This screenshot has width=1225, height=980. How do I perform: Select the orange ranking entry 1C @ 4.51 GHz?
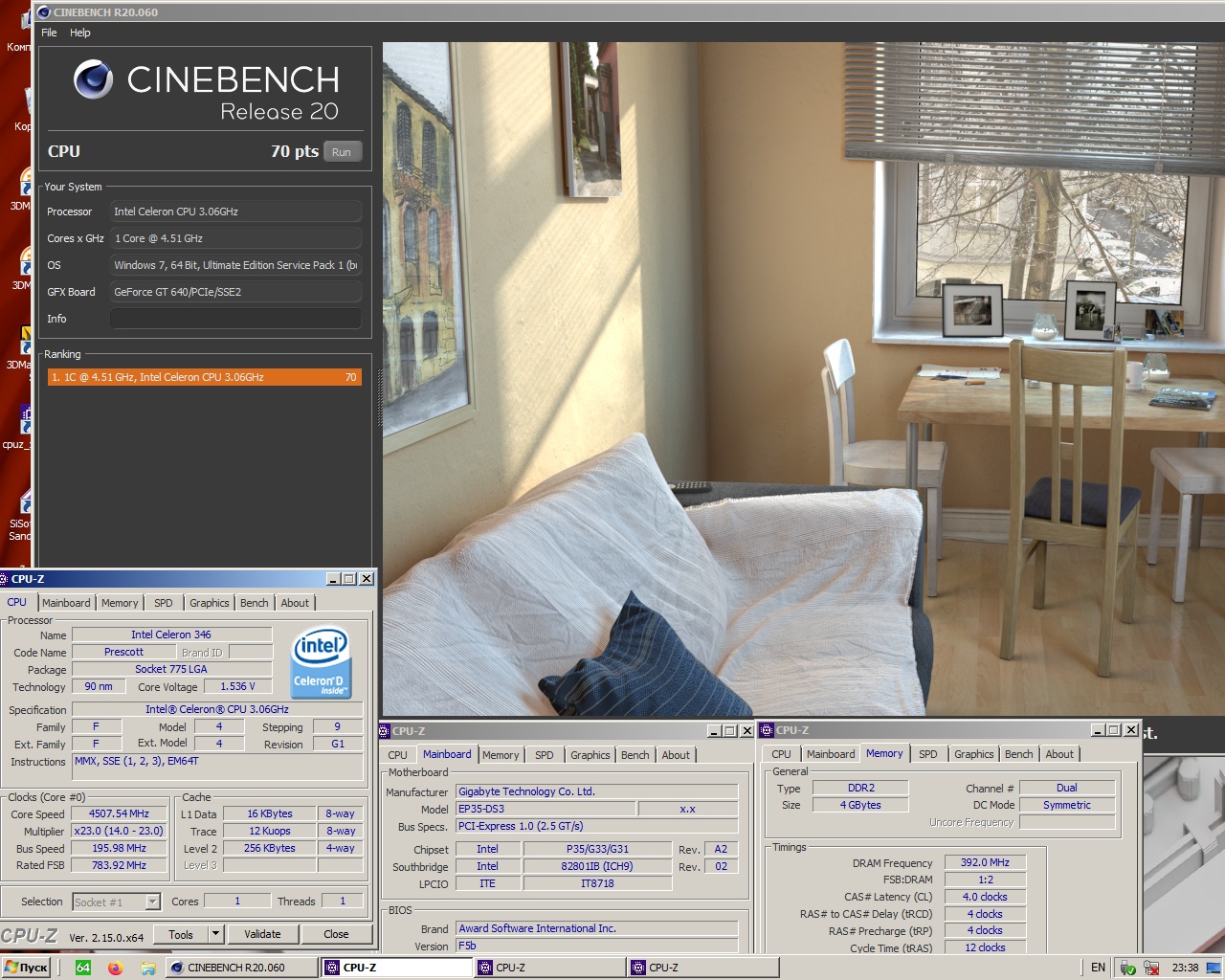[205, 377]
